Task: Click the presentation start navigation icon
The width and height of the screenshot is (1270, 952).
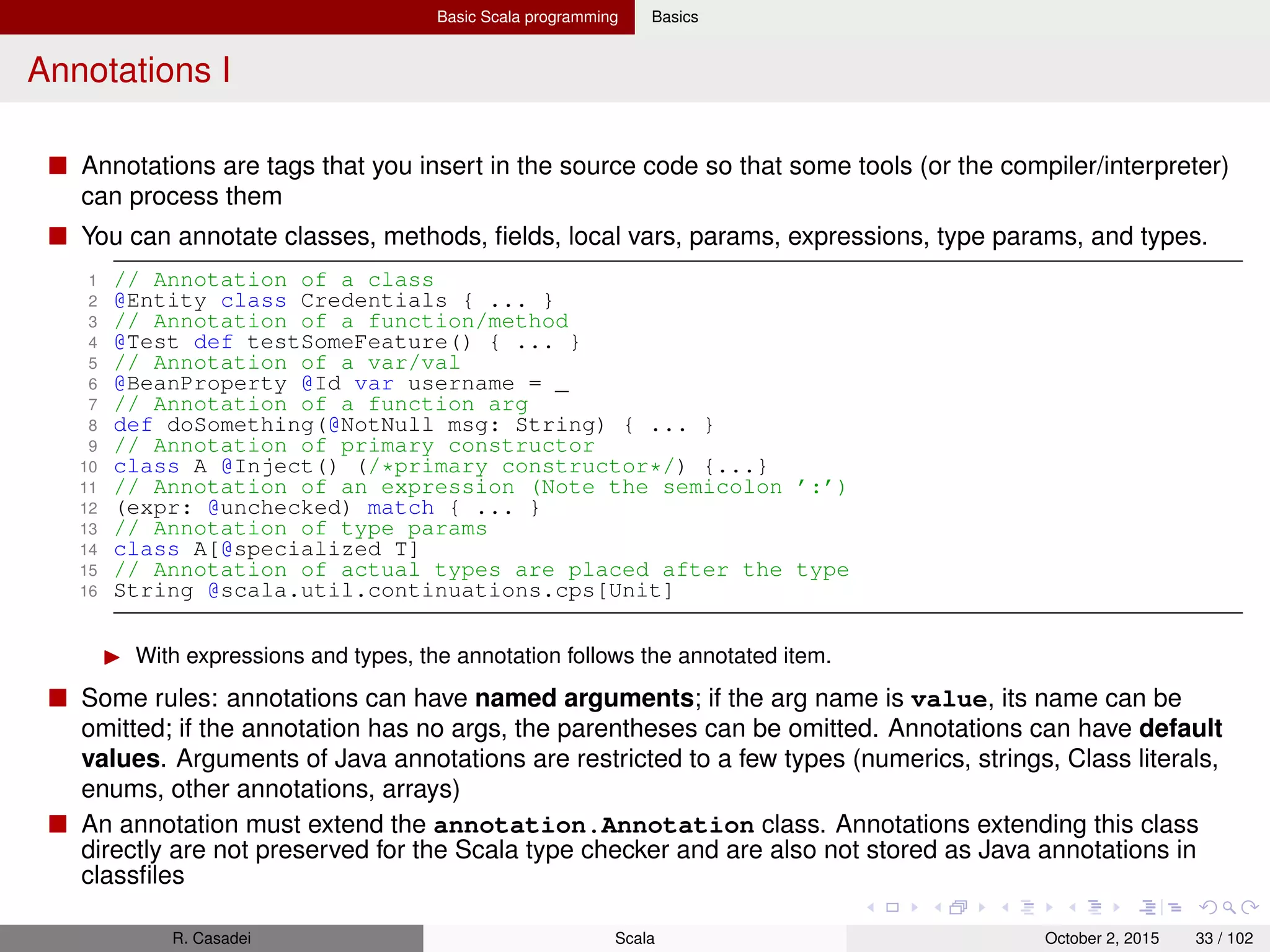Action: (1148, 907)
